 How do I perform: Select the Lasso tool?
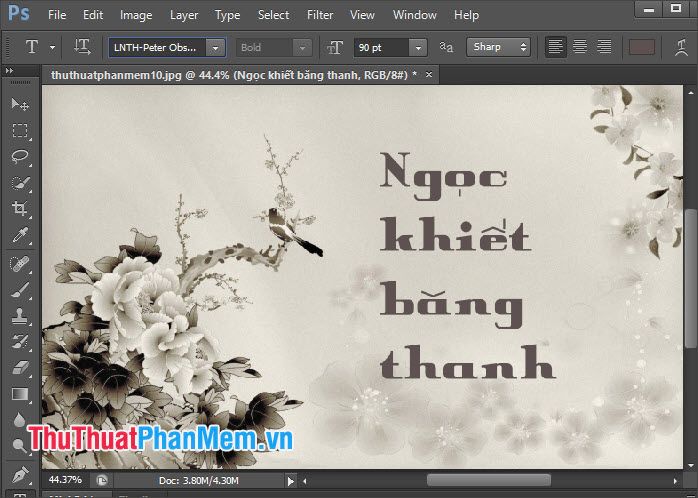[20, 156]
